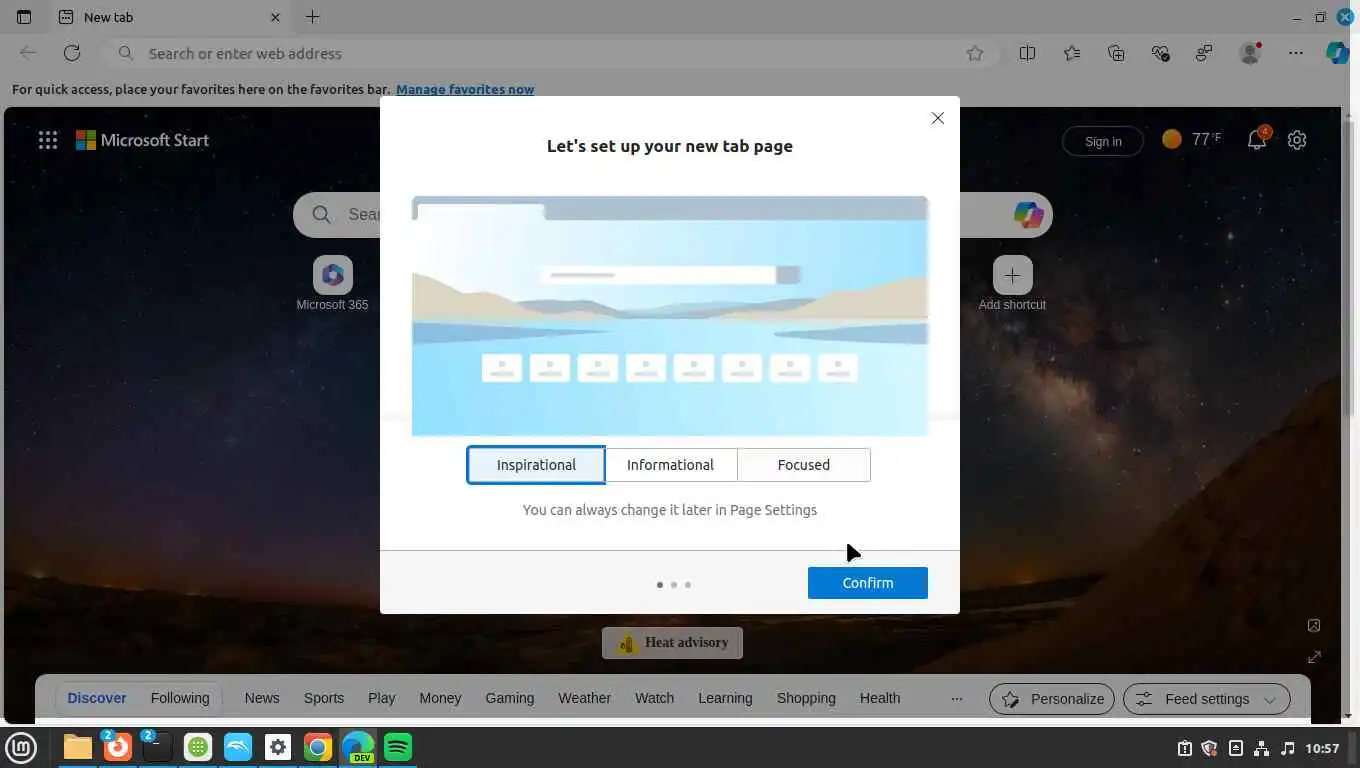Refresh the page with the reload icon
1360x768 pixels.
coord(72,53)
